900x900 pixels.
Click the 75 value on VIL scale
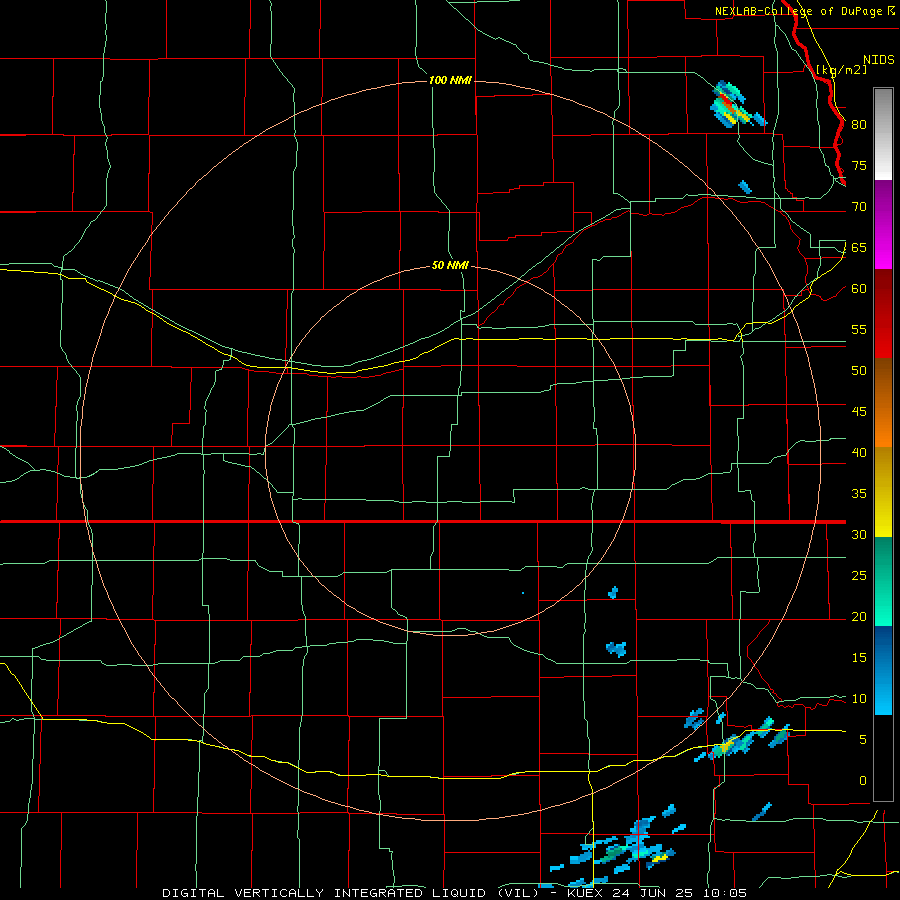point(859,165)
